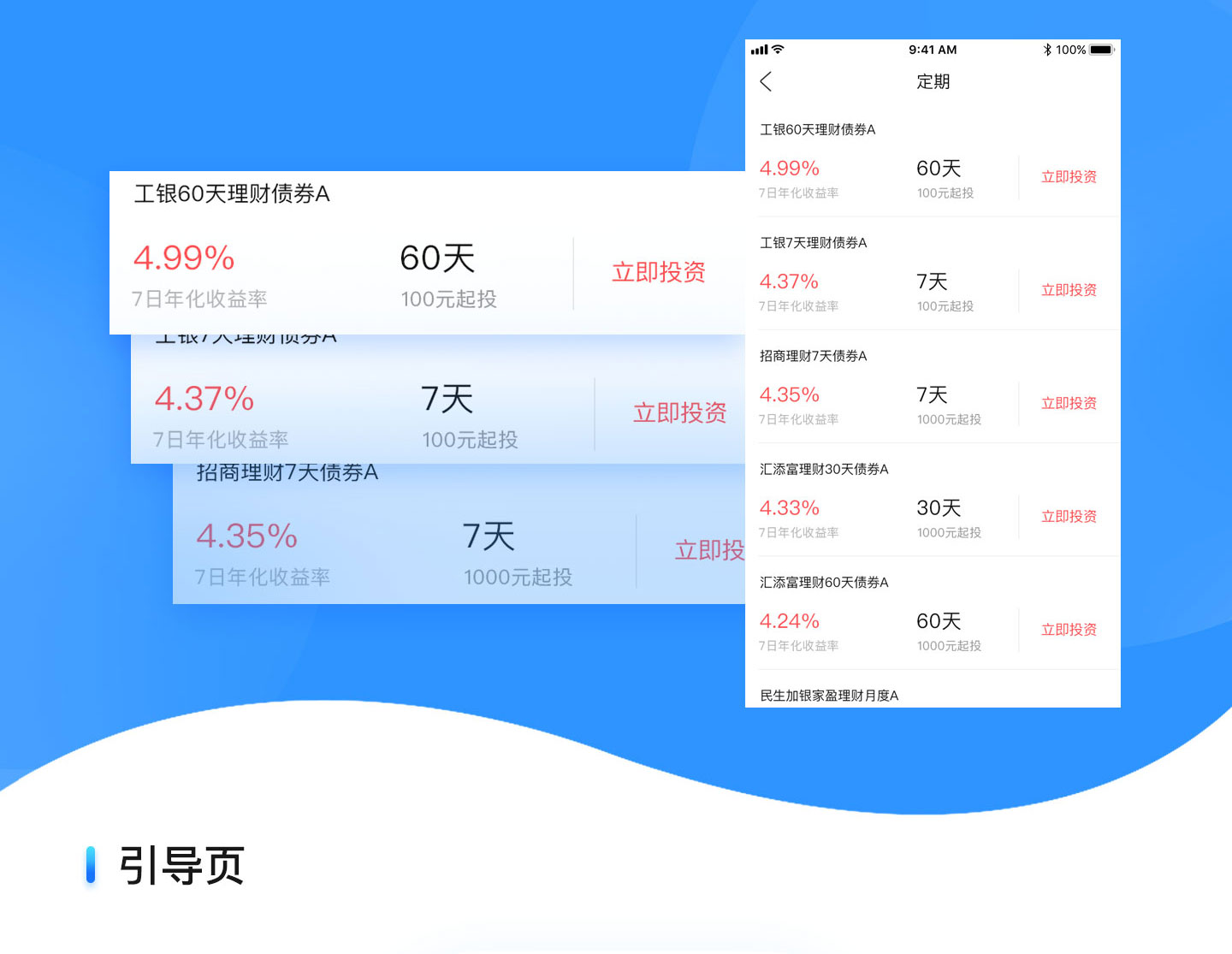This screenshot has height=954, width=1232.
Task: Tap 1000元起投 under 30天
Action: coord(949,532)
